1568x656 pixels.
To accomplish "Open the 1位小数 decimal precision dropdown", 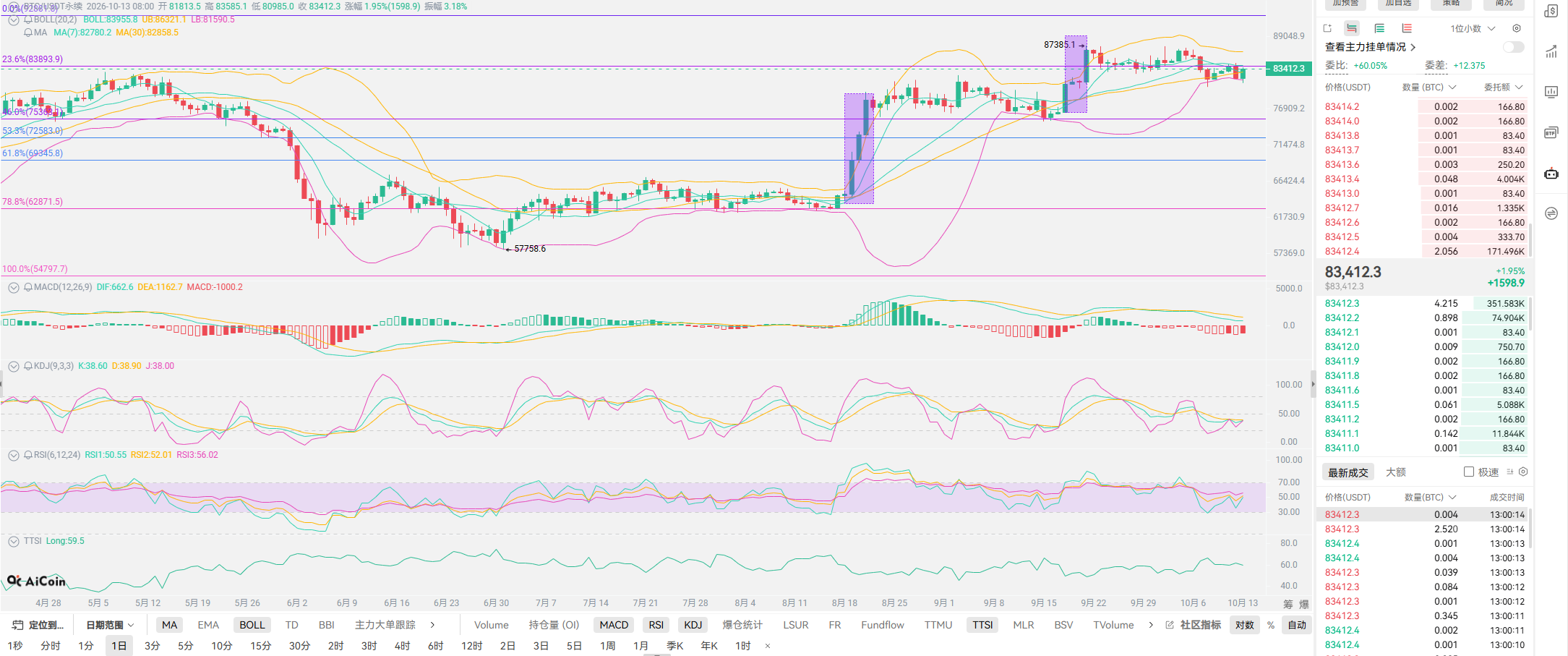I will [1473, 28].
